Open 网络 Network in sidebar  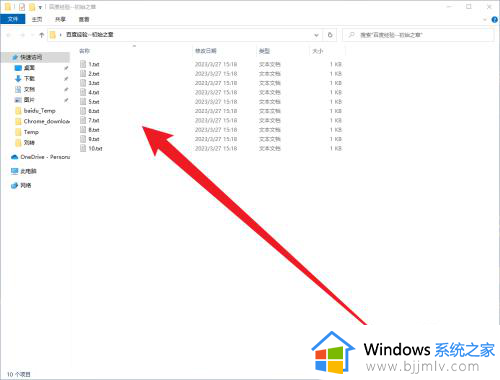click(26, 185)
